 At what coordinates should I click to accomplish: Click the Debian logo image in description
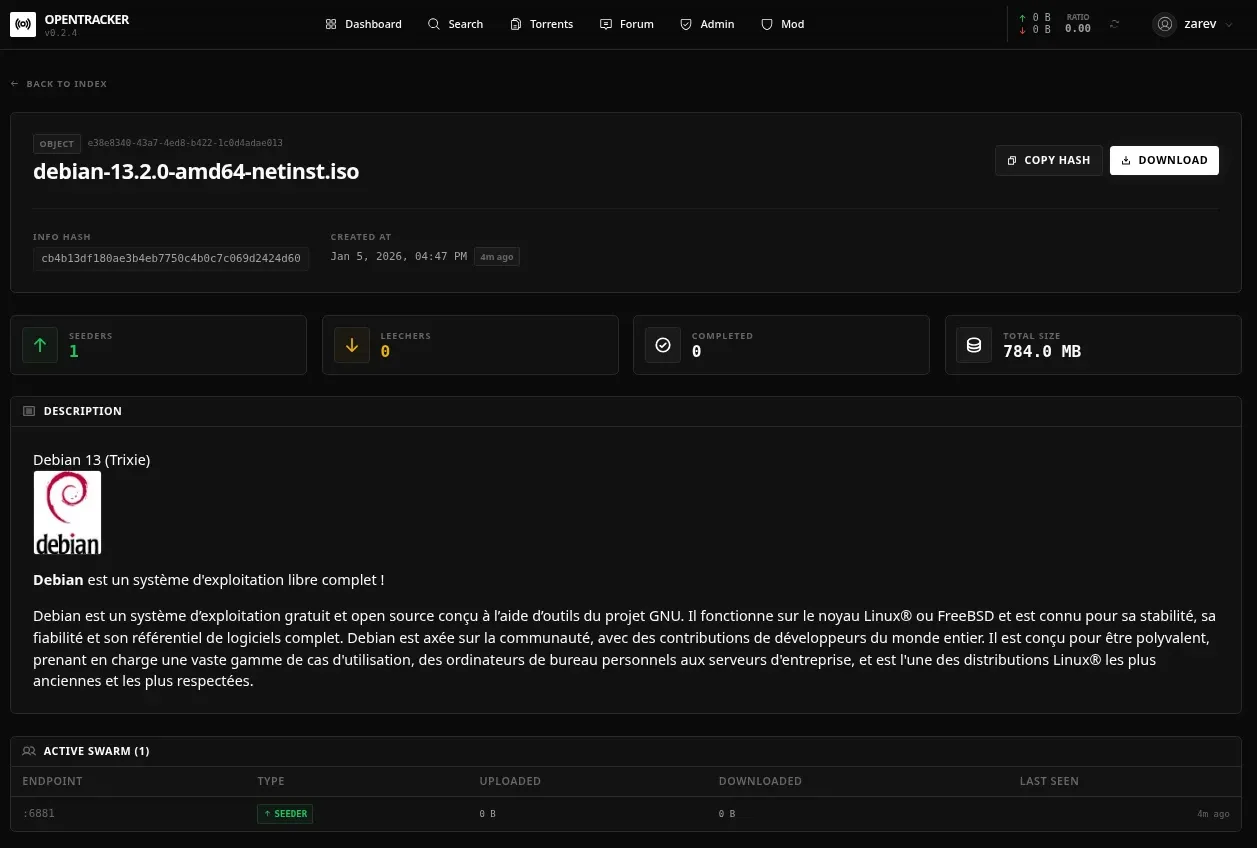67,513
